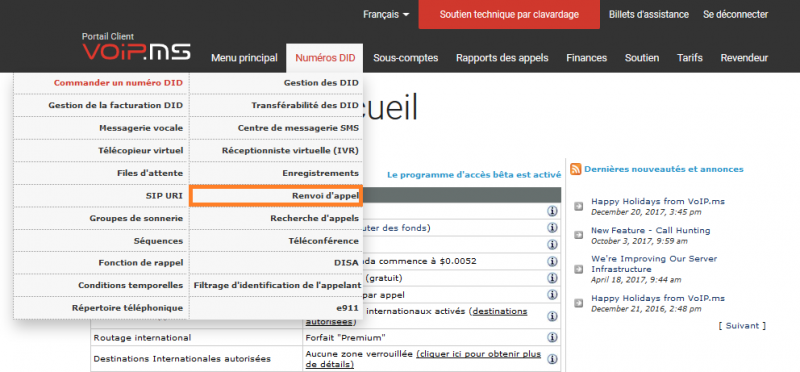
Task: Select 'Télécopieur virtuel' menu entry
Action: point(102,151)
